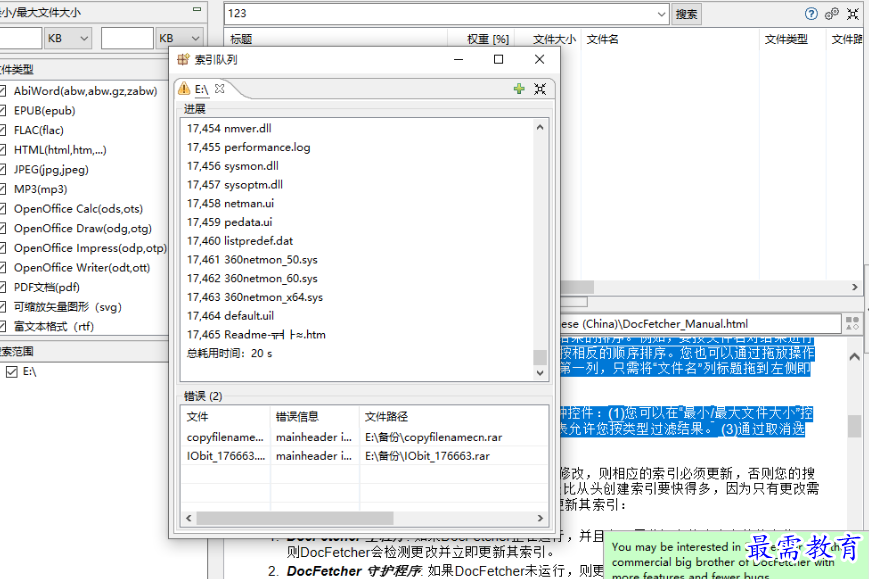869x579 pixels.
Task: Click the minimum file size input field
Action: pyautogui.click(x=20, y=38)
